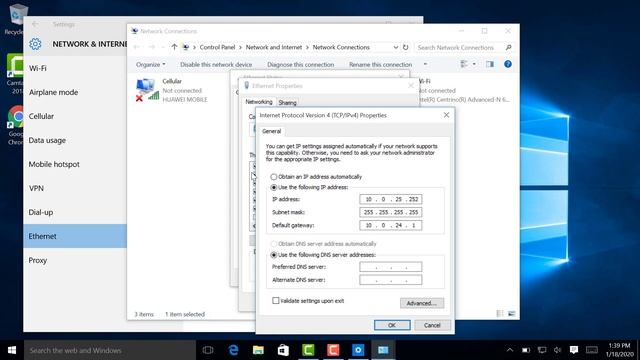The image size is (640, 360).
Task: Click the search magnifier icon
Action: click(508, 47)
